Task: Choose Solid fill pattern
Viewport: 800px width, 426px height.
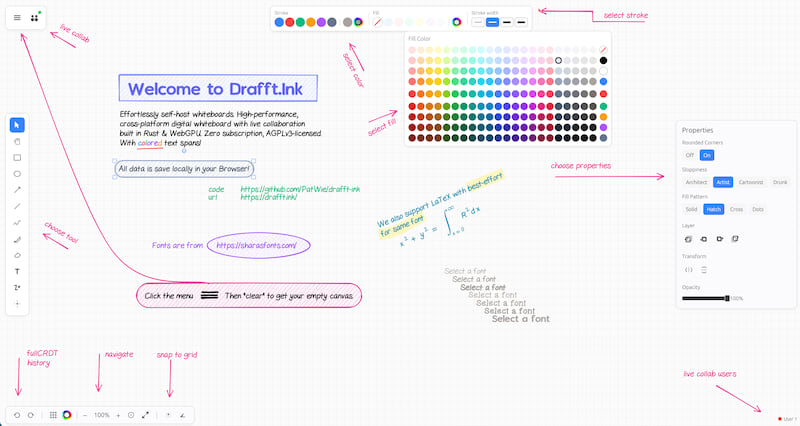Action: 691,209
